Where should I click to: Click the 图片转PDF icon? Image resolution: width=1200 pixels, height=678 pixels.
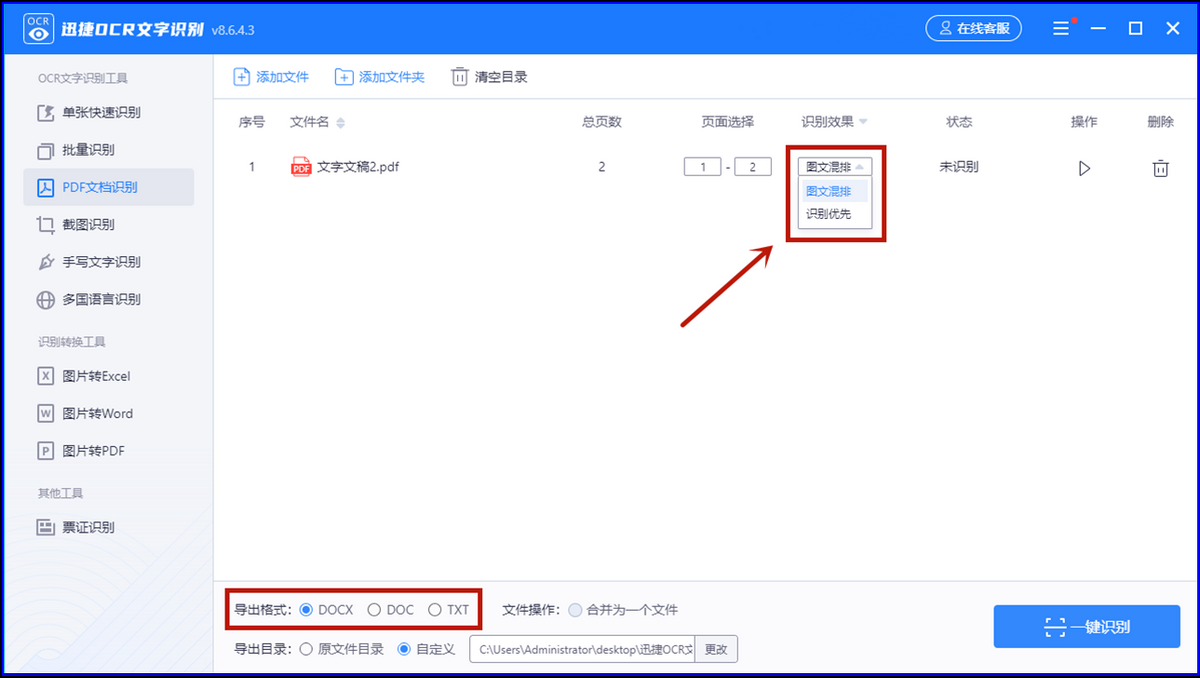pos(45,451)
